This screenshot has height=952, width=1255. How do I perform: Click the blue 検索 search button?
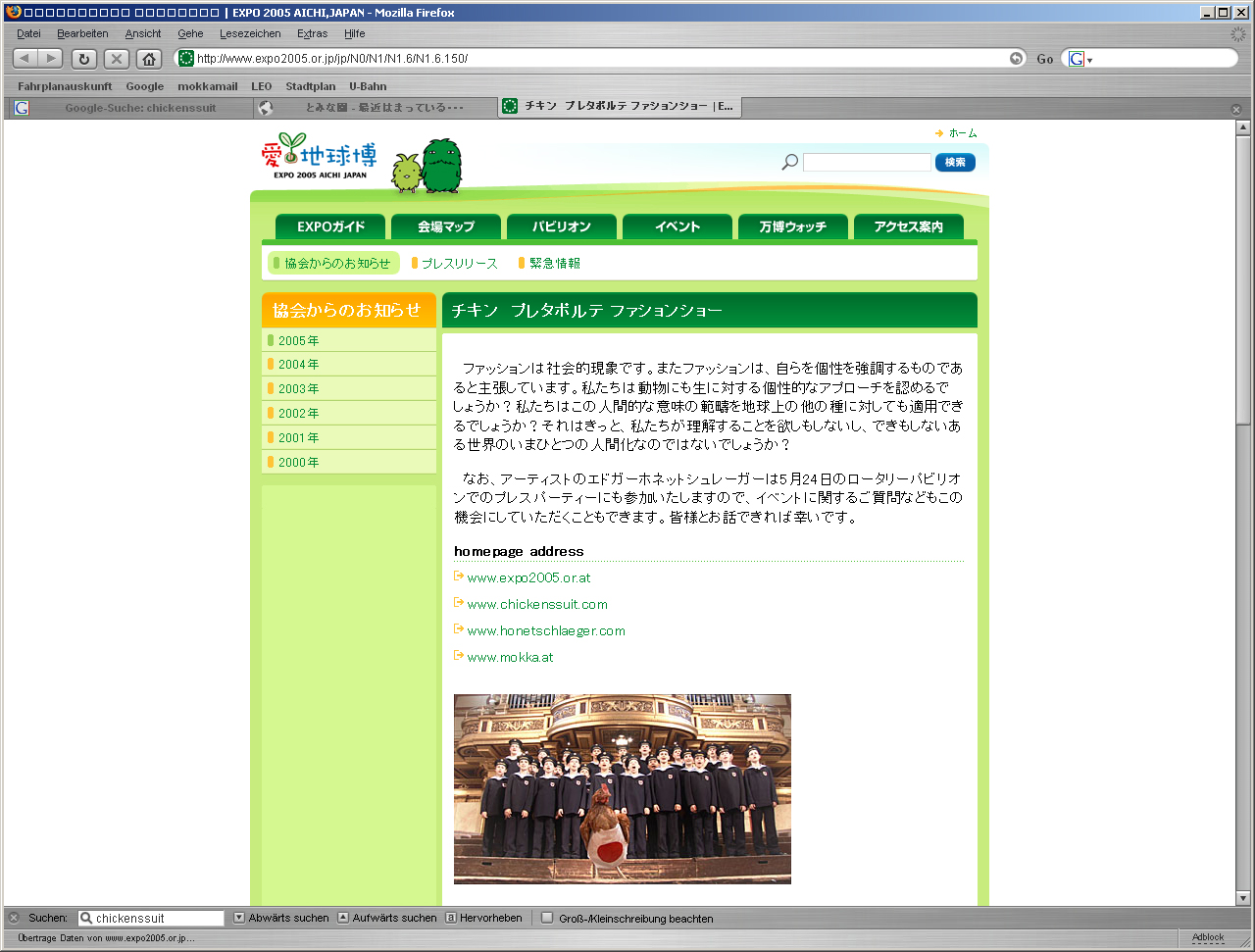(x=955, y=162)
